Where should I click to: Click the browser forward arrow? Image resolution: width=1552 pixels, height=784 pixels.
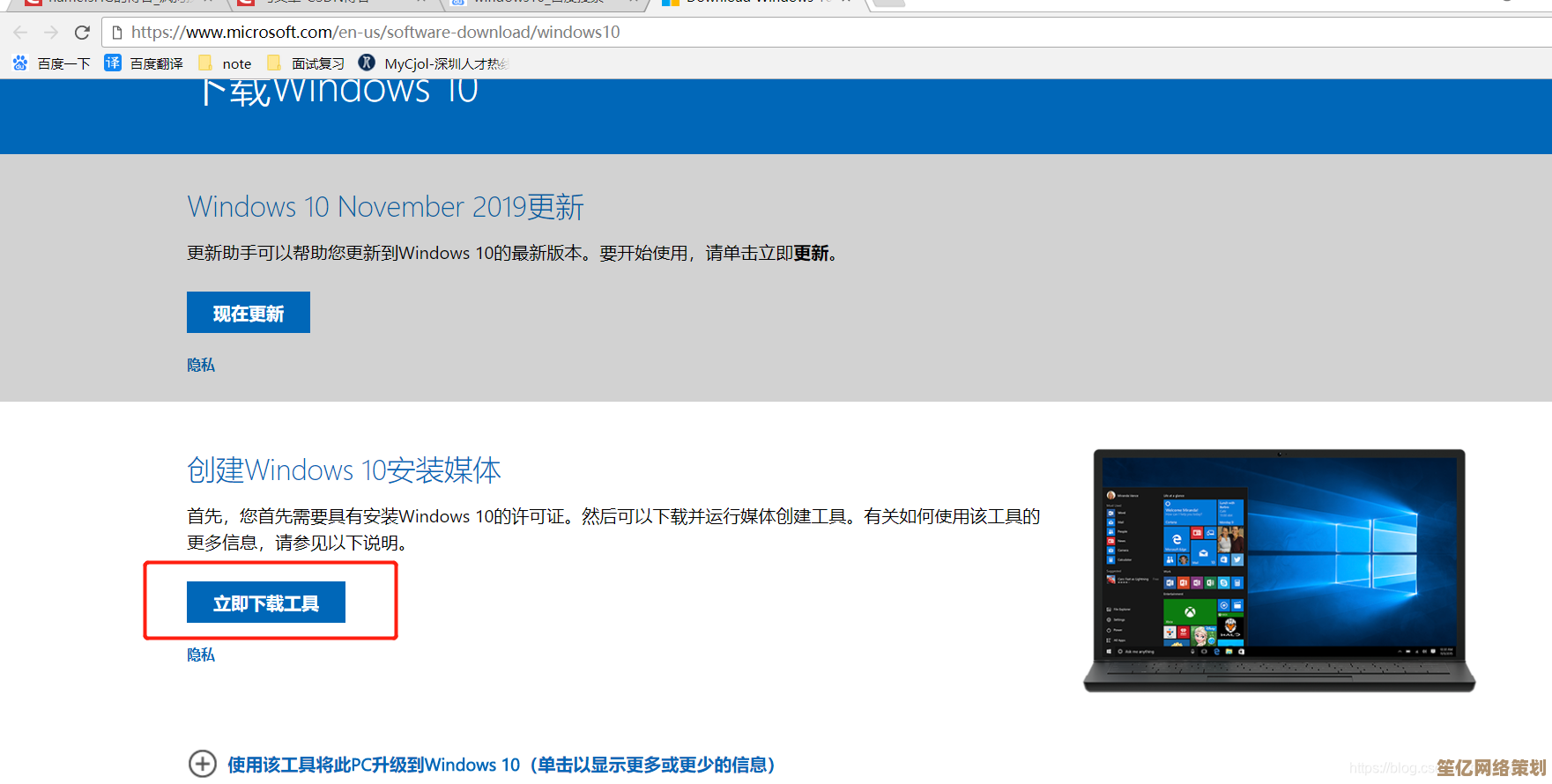click(51, 33)
